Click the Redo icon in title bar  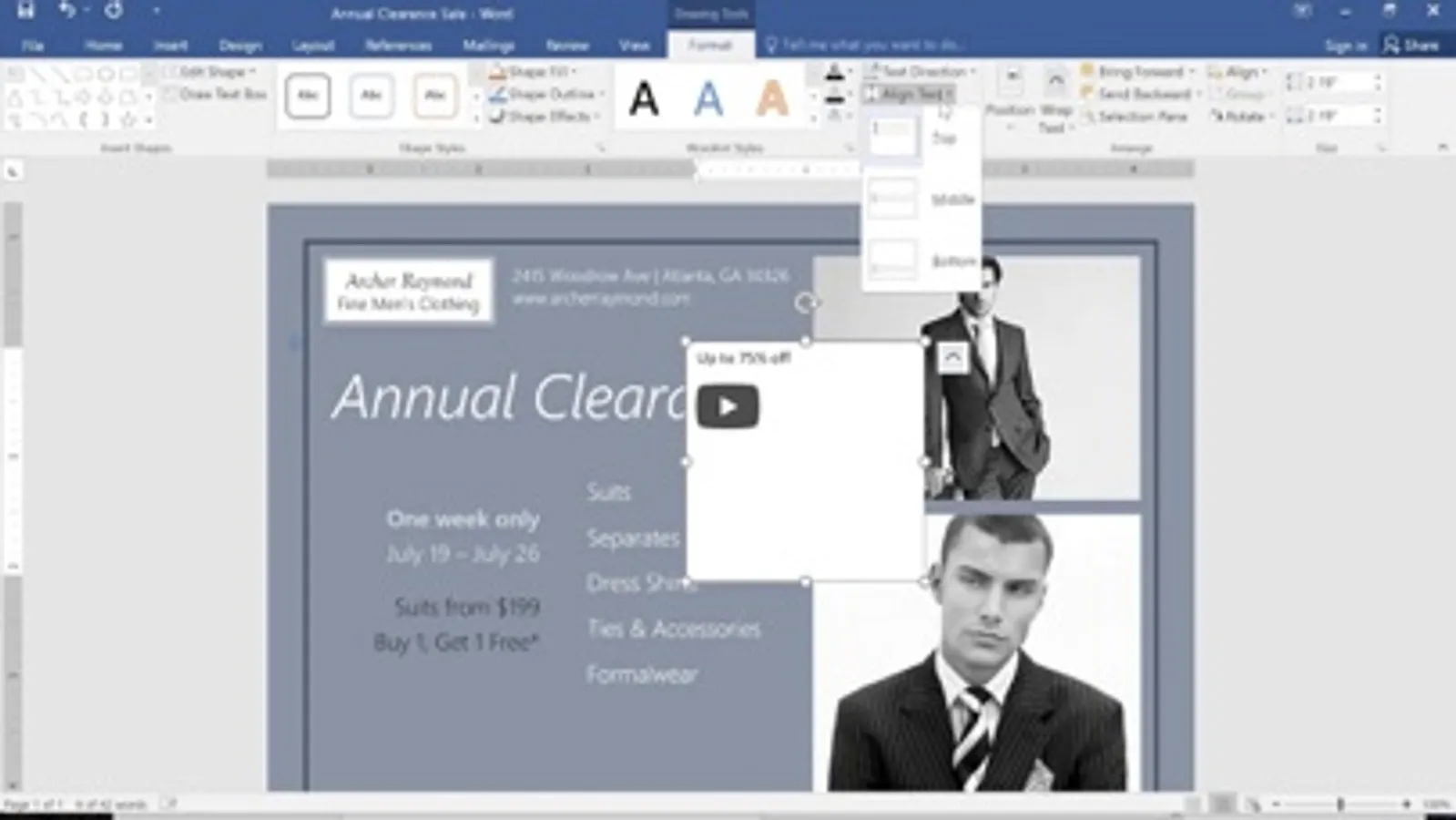[x=114, y=11]
